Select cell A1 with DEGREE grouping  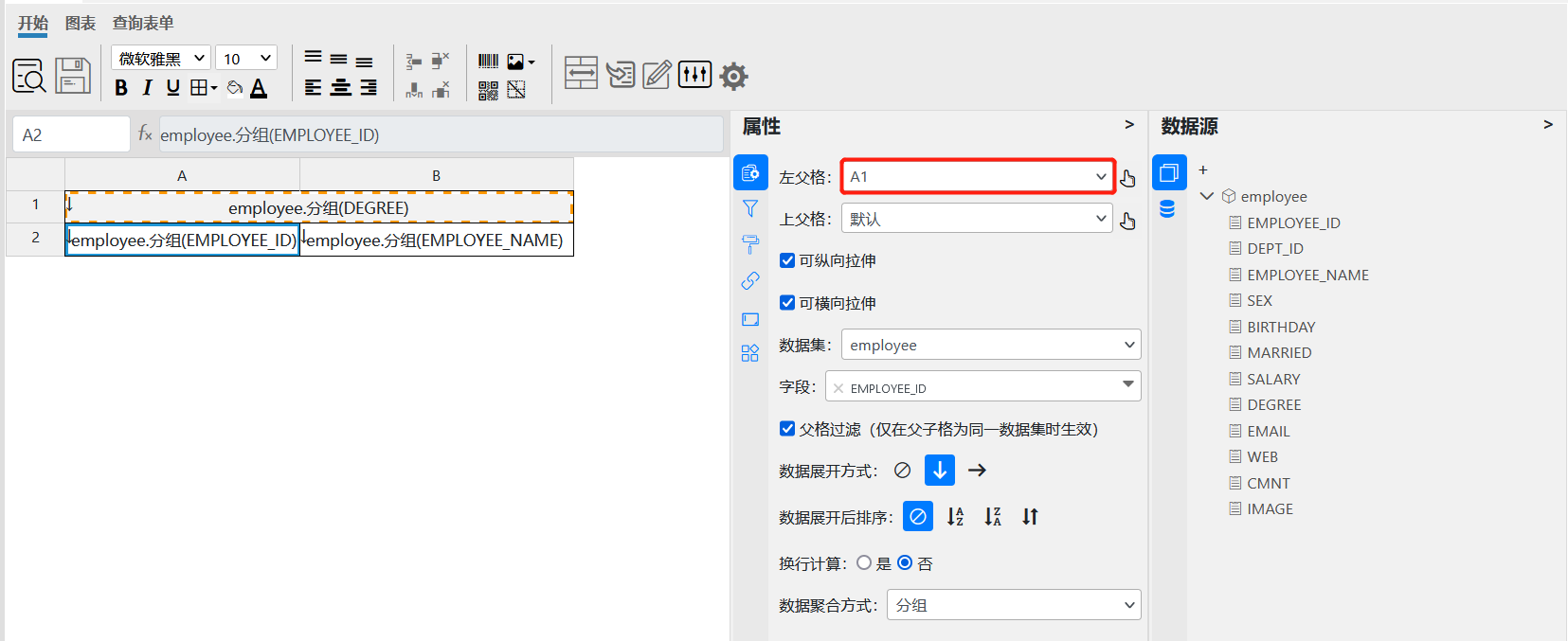pyautogui.click(x=319, y=207)
